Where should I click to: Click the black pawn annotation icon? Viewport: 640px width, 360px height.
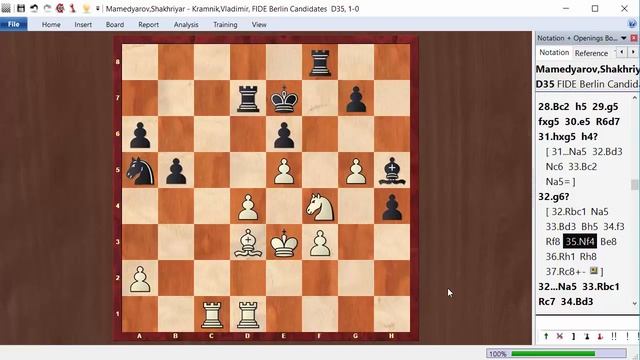tap(587, 336)
